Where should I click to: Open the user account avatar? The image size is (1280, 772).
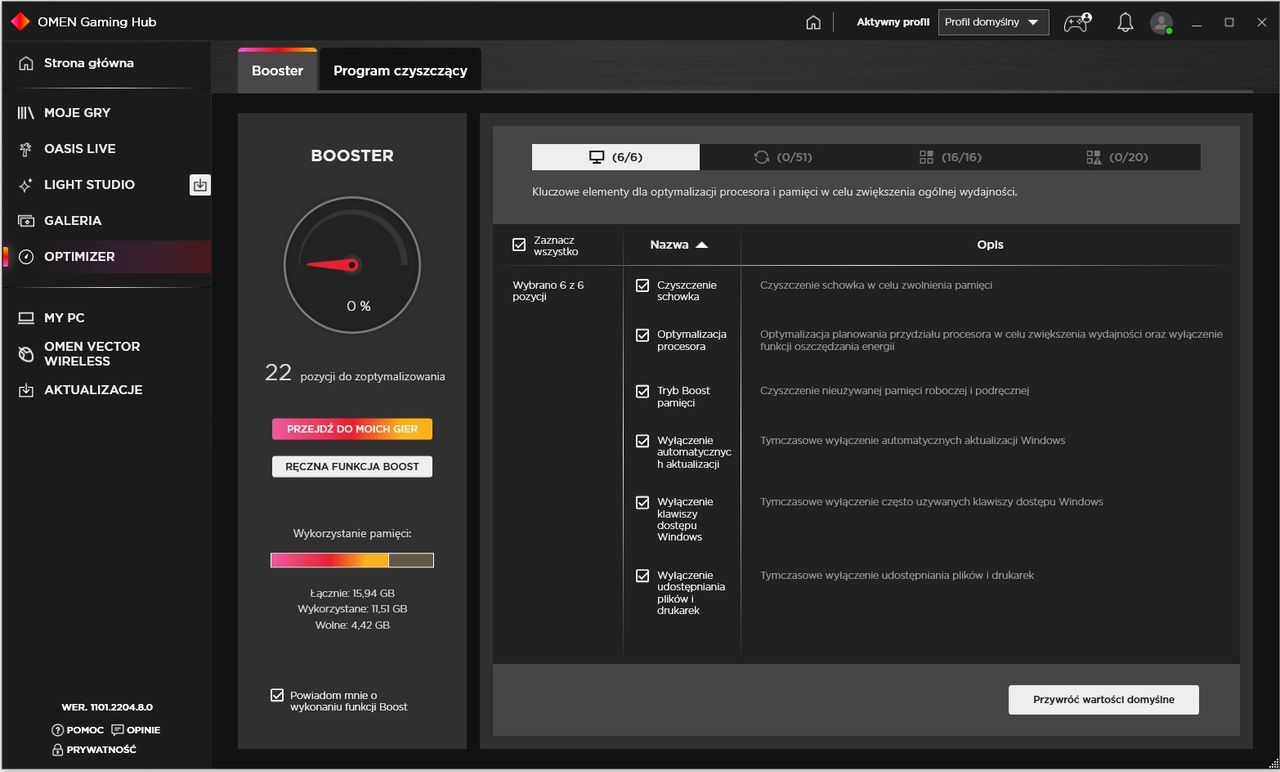[1161, 23]
